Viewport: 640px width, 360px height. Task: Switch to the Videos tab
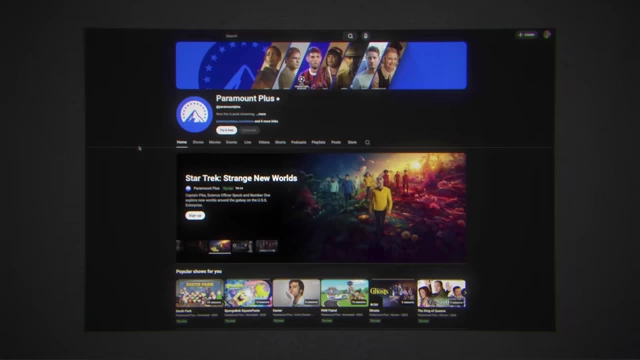pos(264,142)
